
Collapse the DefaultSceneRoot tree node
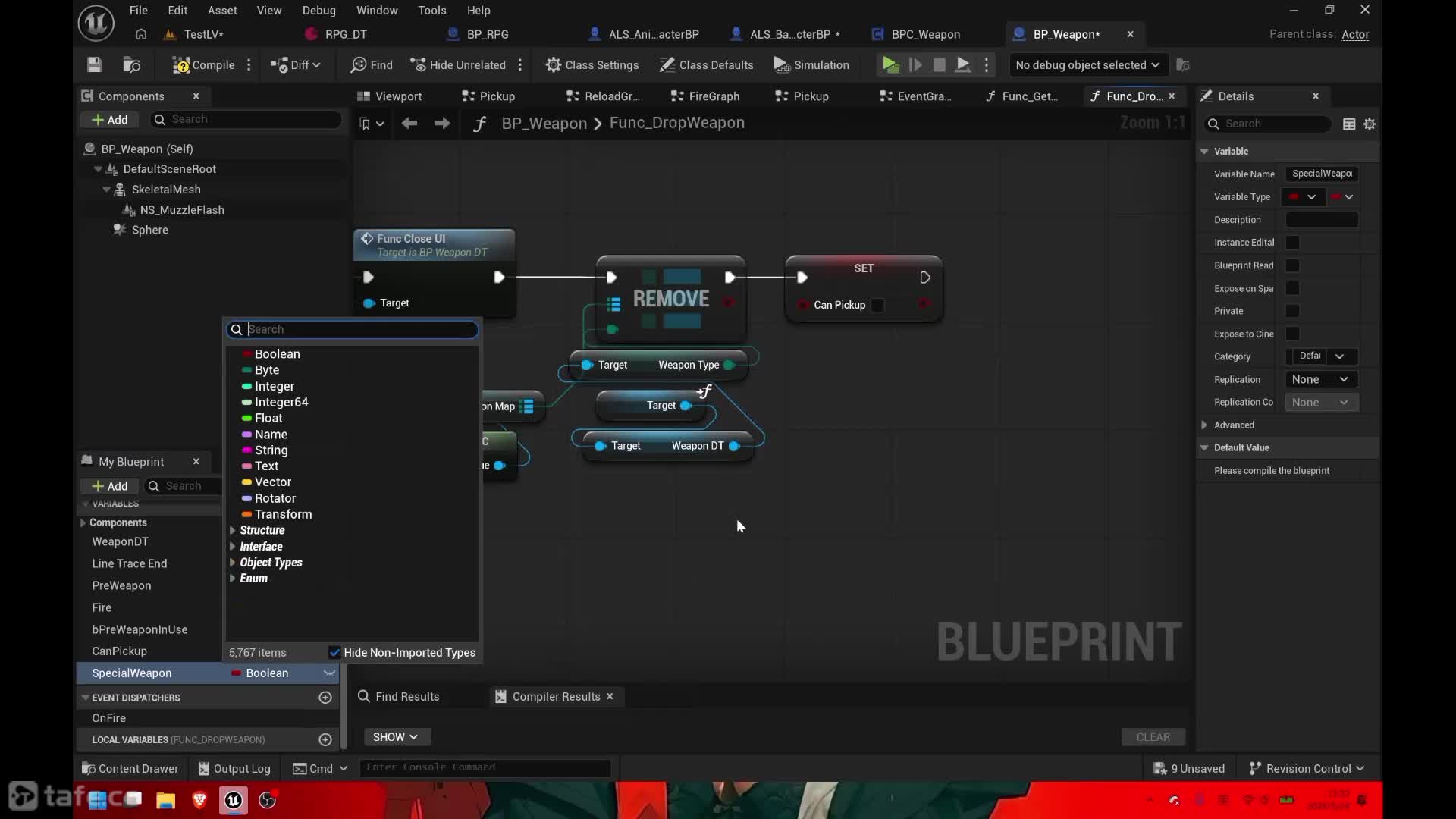tap(98, 169)
